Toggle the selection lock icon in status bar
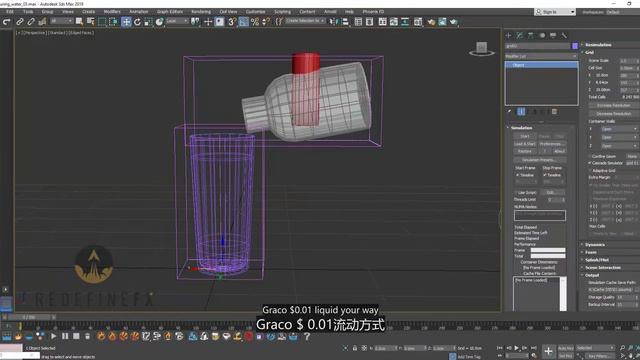This screenshot has height=360, width=640. pyautogui.click(x=355, y=348)
